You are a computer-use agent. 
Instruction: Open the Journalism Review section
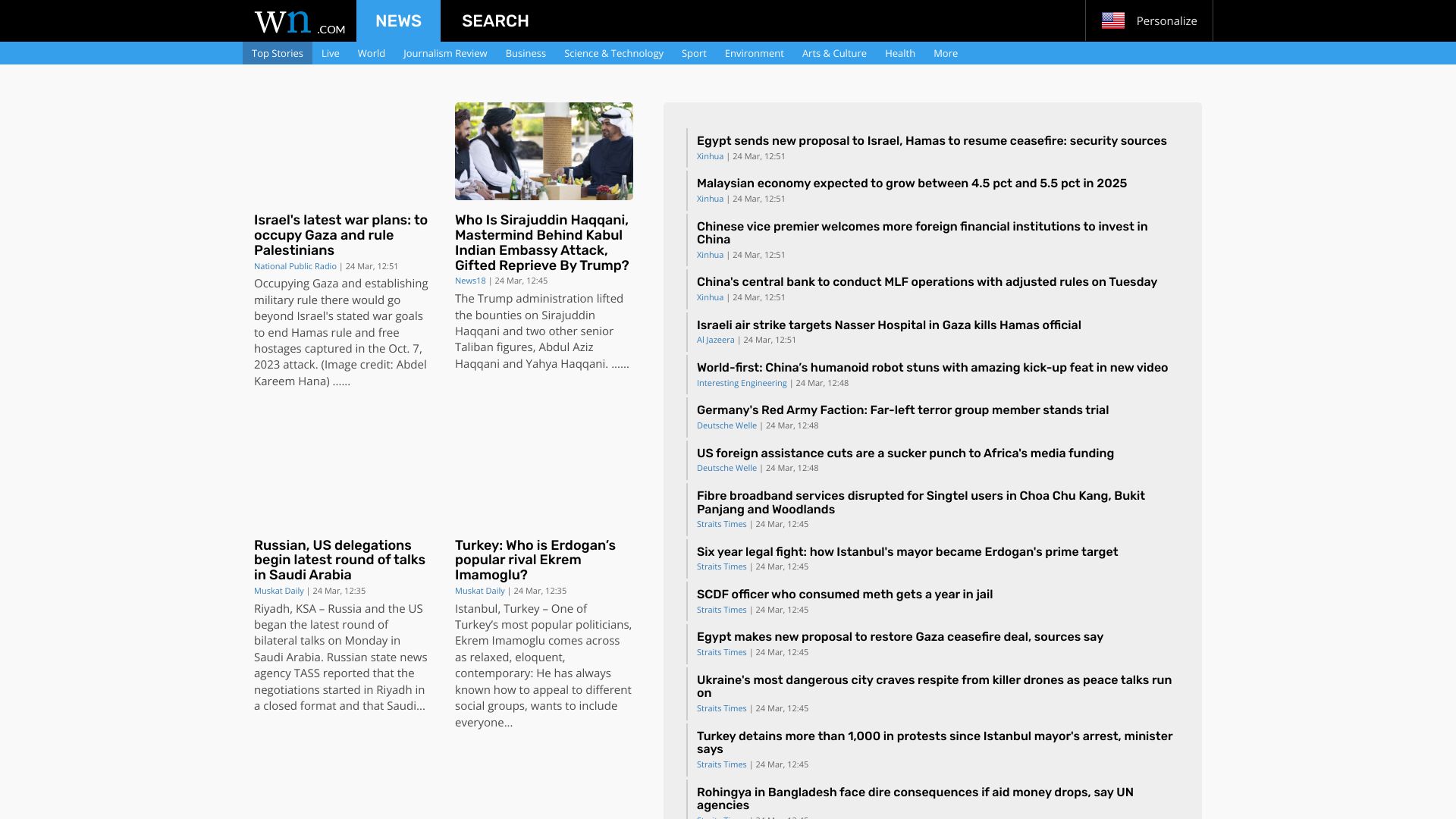pos(445,53)
